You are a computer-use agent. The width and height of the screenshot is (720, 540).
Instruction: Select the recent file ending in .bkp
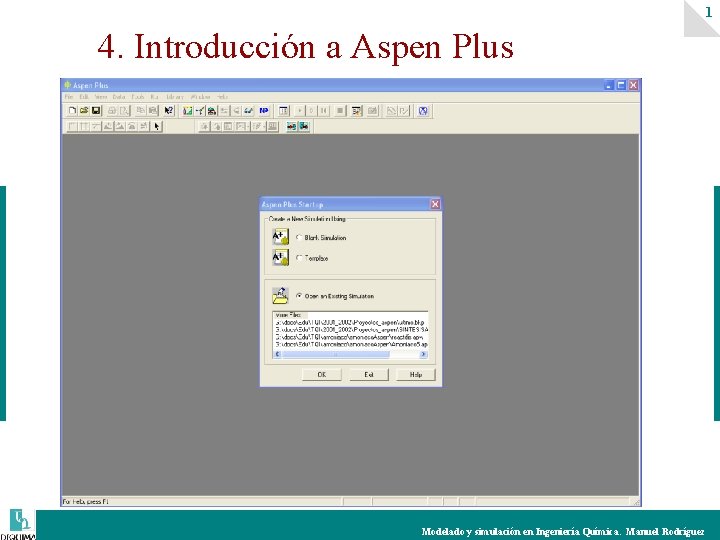click(x=350, y=323)
